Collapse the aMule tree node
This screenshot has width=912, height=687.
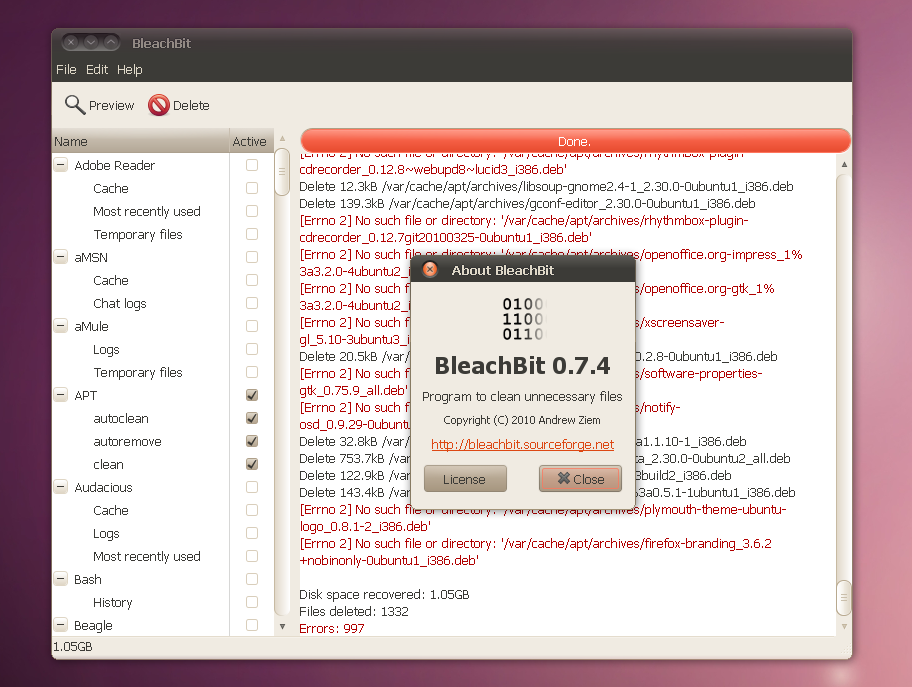click(60, 326)
